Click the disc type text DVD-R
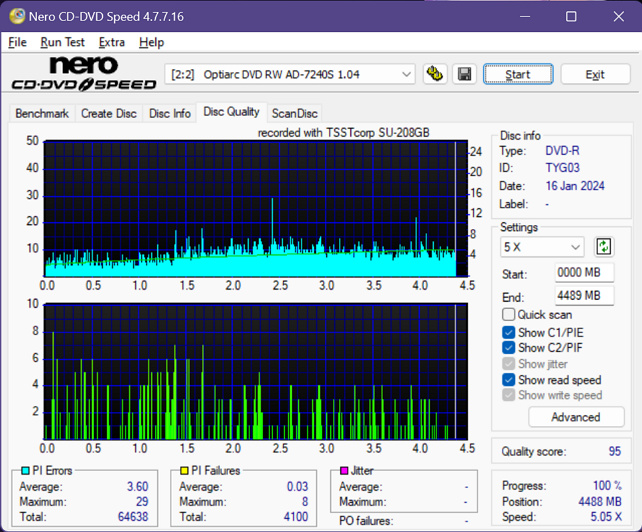This screenshot has width=642, height=532. tap(562, 151)
